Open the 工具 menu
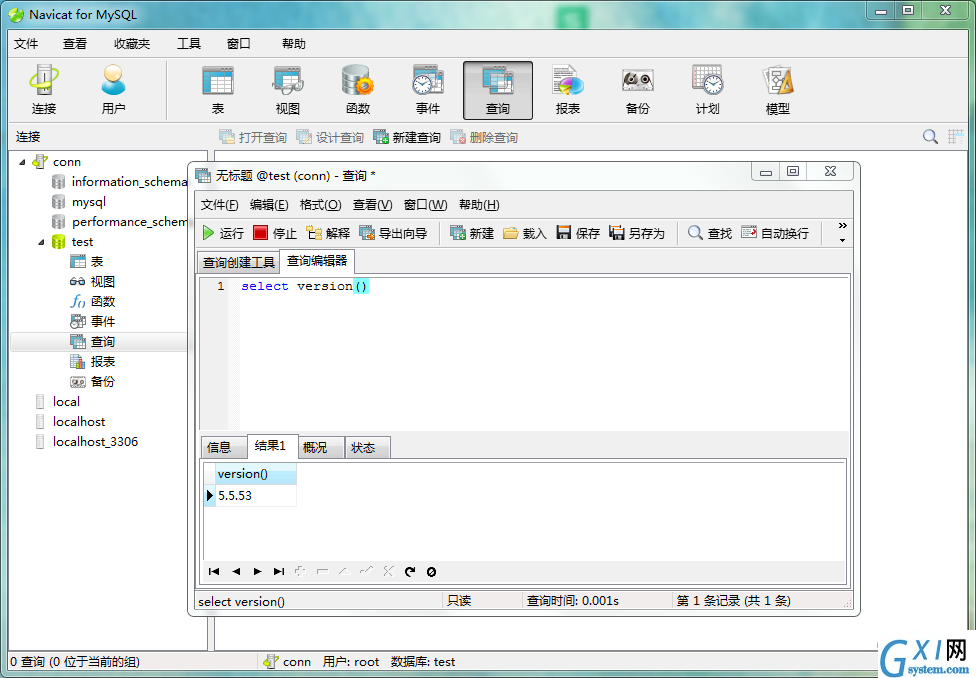This screenshot has width=976, height=678. point(189,44)
